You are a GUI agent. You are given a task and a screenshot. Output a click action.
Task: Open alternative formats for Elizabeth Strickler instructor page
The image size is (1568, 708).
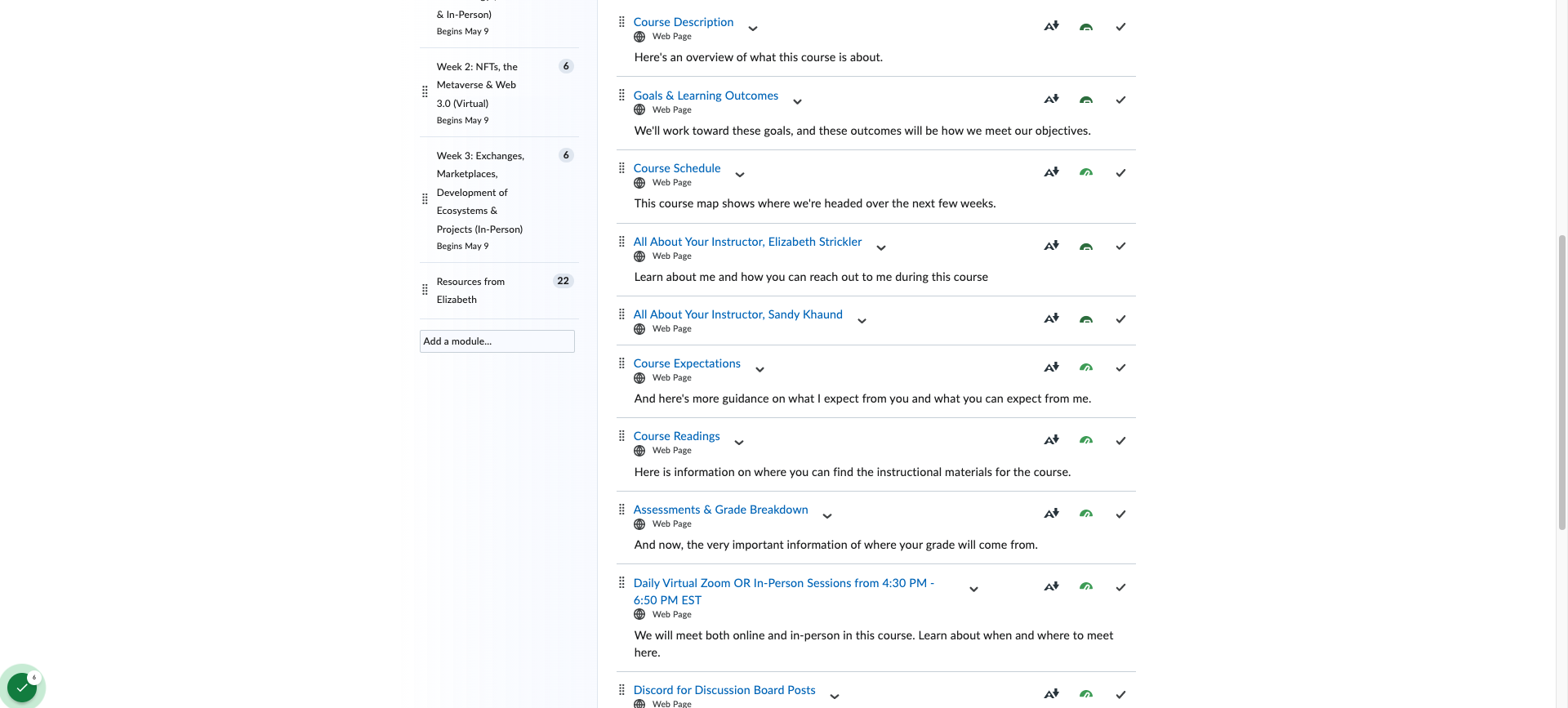tap(1052, 246)
